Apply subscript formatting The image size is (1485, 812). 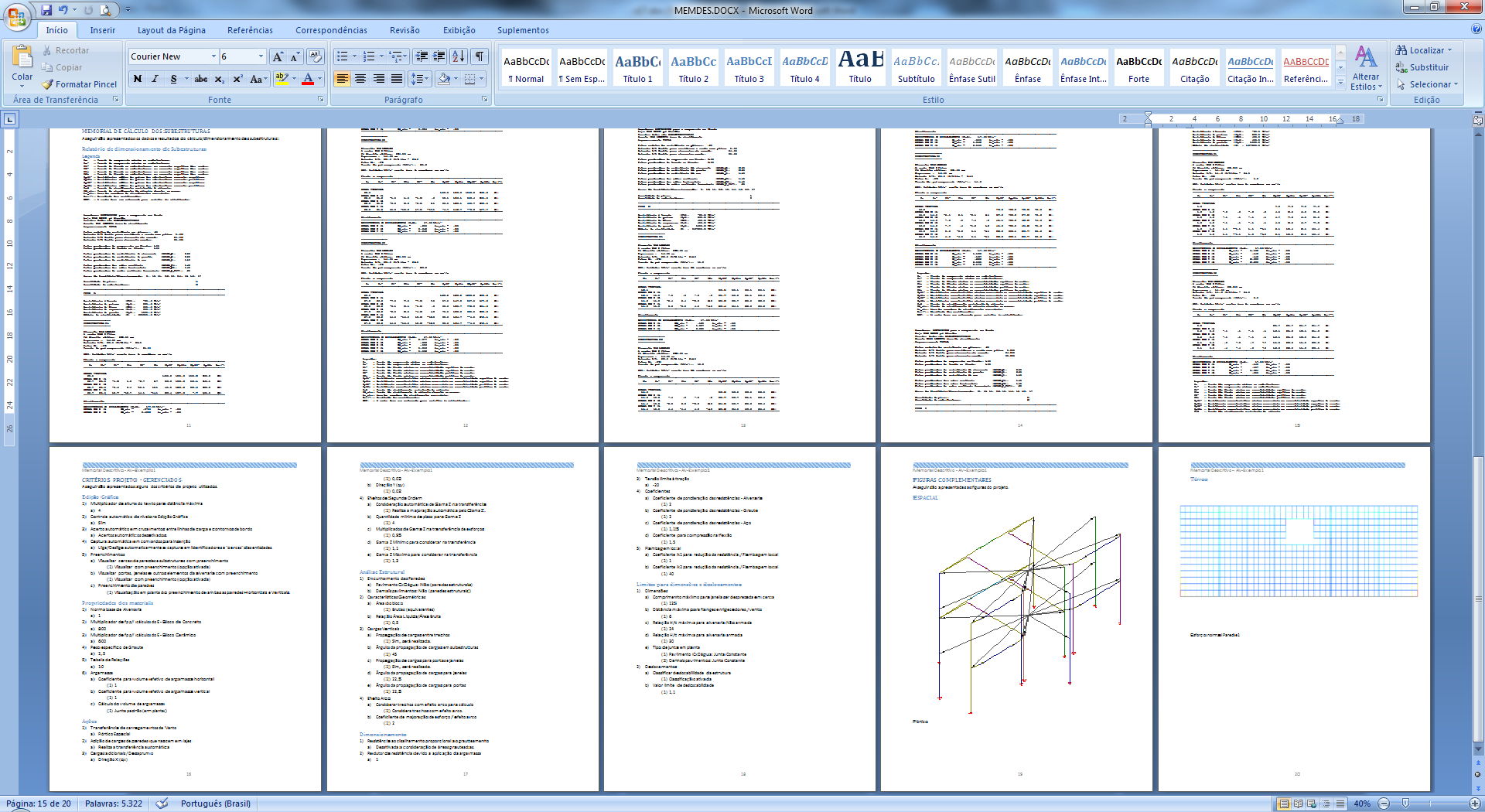click(220, 79)
